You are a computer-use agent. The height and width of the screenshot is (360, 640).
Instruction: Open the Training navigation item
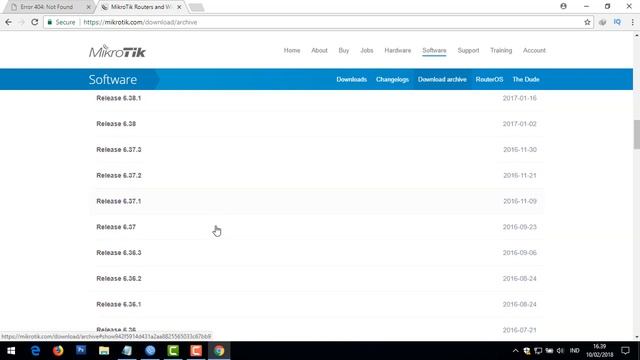[x=501, y=51]
